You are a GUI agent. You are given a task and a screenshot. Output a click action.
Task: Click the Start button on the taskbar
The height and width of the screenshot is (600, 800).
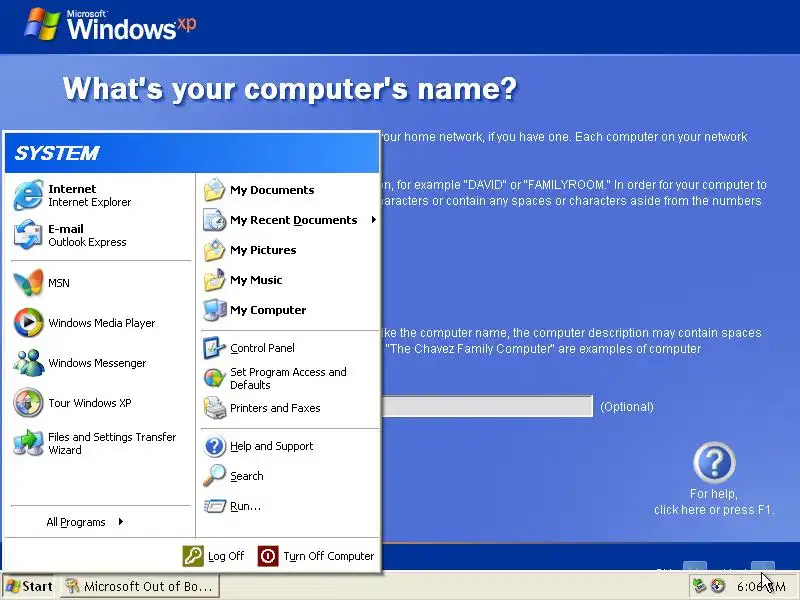pos(29,586)
